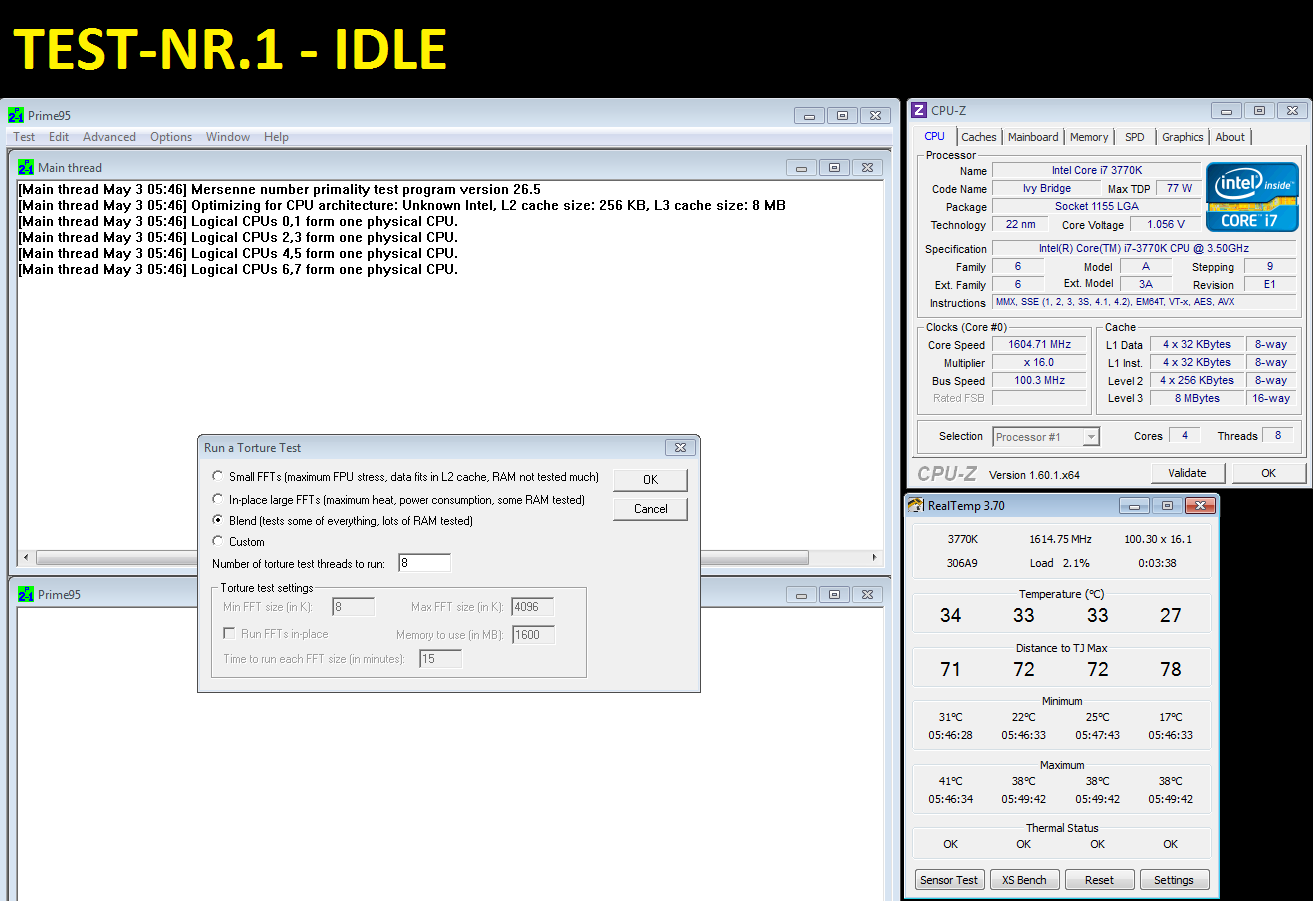Click the Multiplier value x 16.0
Viewport: 1313px width, 901px height.
tap(1038, 362)
